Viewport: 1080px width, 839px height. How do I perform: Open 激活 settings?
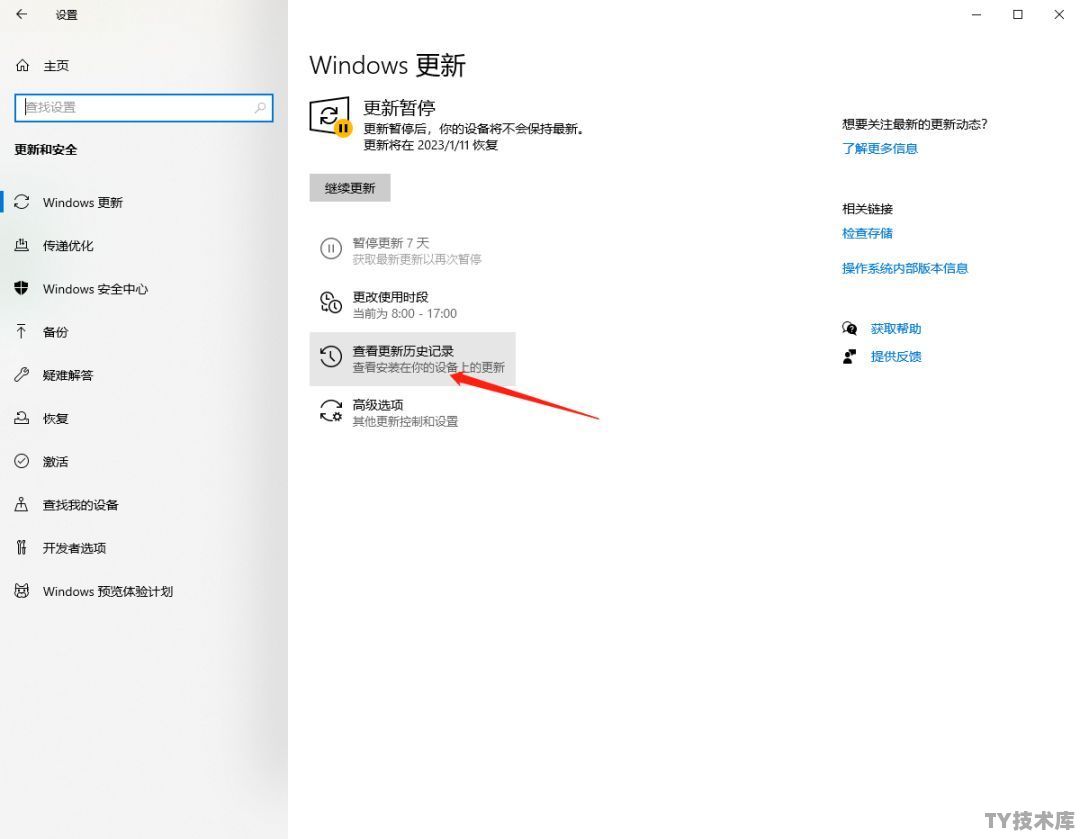(143, 462)
